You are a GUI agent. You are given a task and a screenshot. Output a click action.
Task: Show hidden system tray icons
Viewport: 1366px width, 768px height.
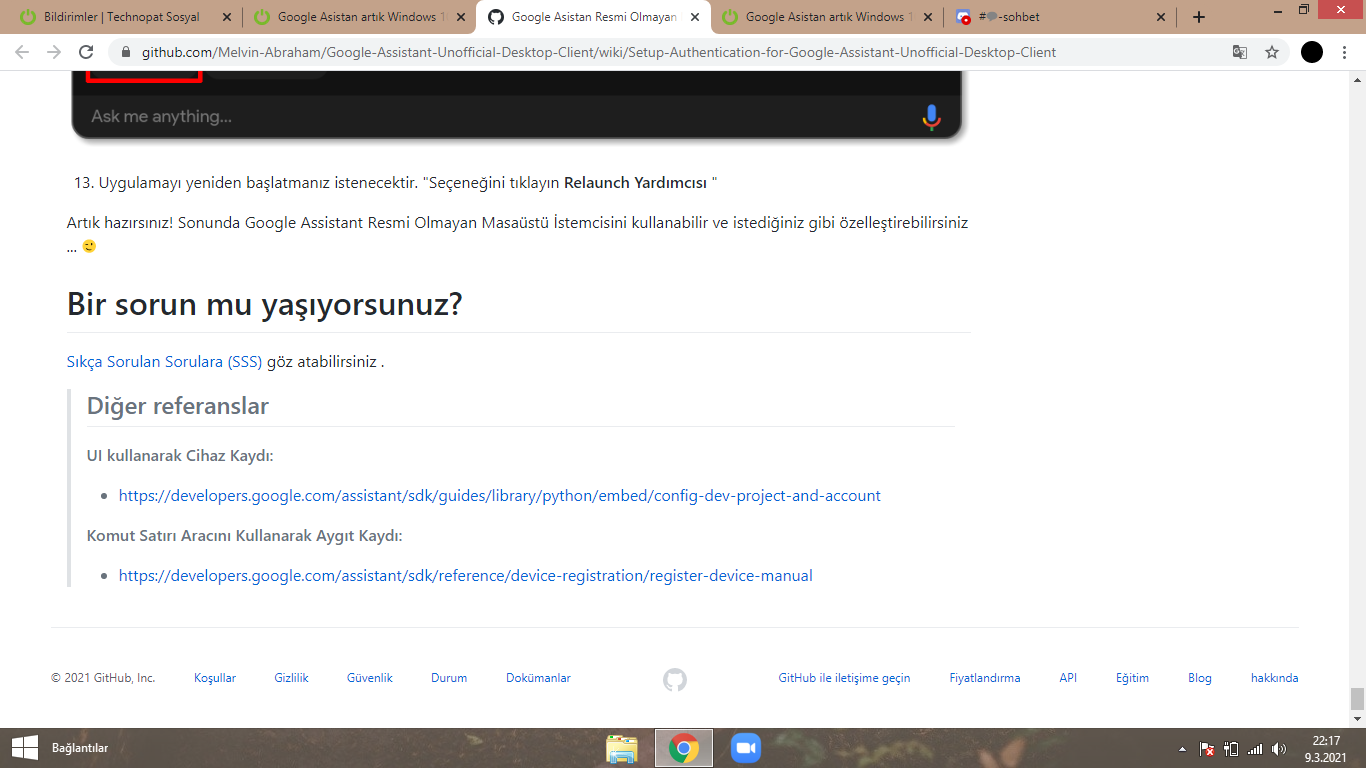coord(1183,749)
